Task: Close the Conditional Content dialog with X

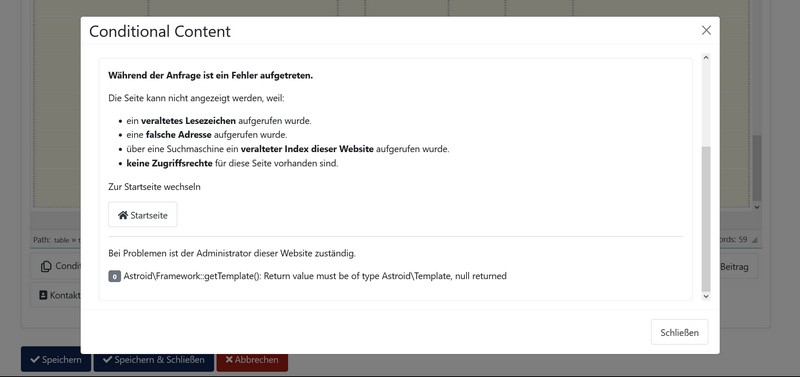Action: [x=706, y=31]
